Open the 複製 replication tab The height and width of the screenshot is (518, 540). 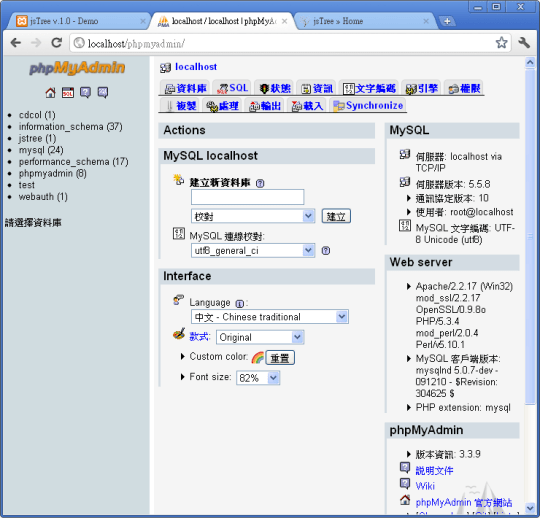pos(180,105)
